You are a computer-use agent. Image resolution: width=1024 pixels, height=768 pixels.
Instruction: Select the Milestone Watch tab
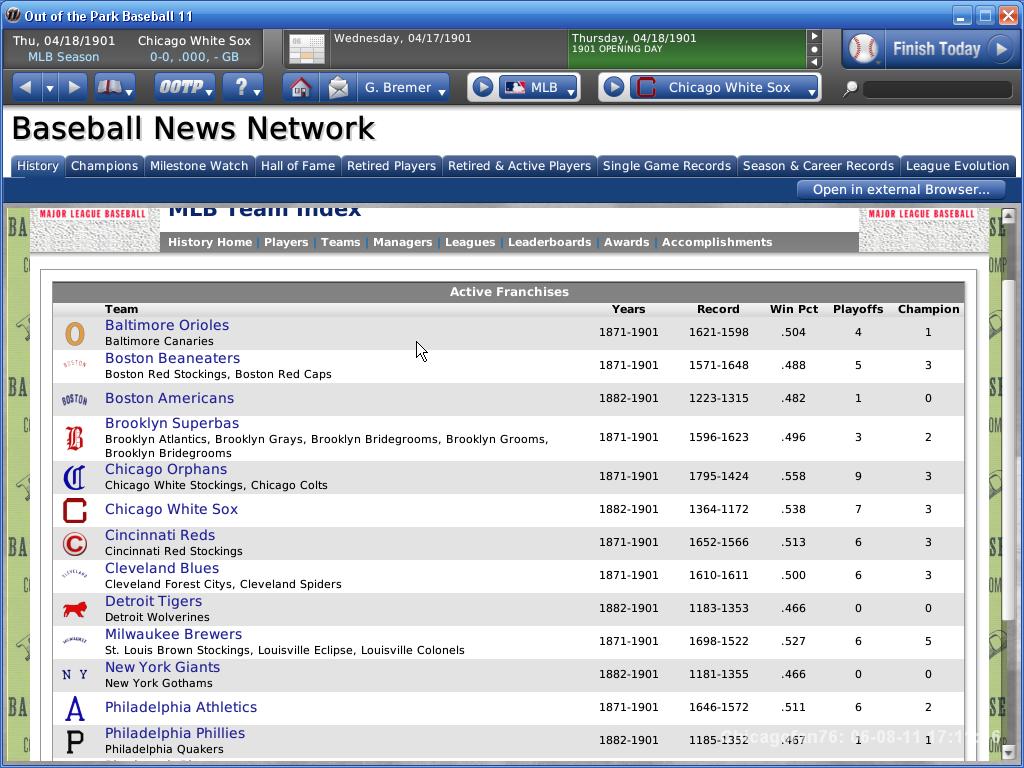199,166
